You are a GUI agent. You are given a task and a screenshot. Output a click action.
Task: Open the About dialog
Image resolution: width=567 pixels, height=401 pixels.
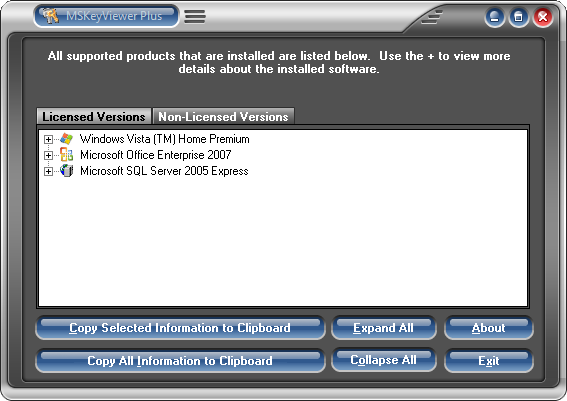pyautogui.click(x=489, y=328)
